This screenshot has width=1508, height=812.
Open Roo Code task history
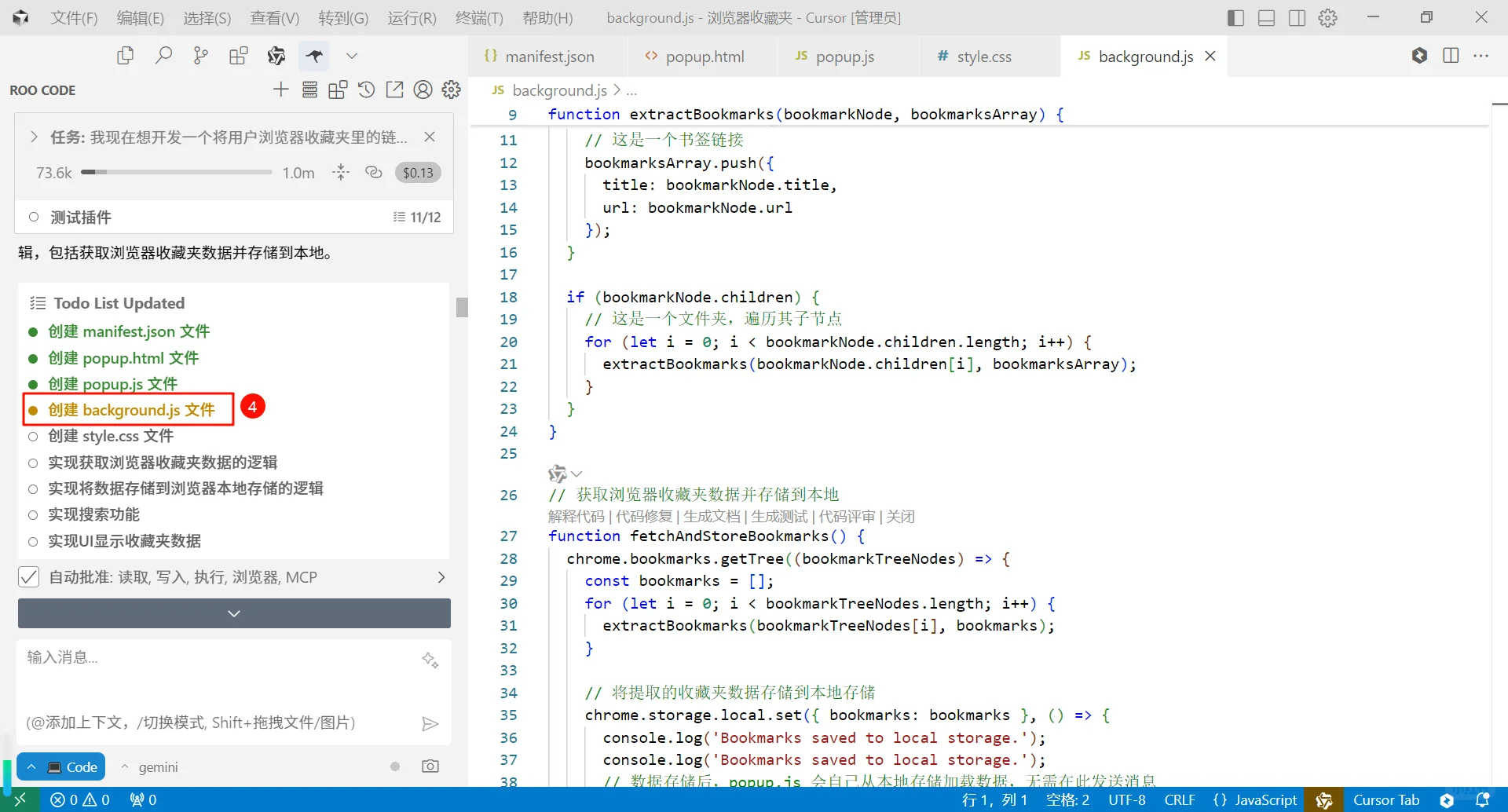[366, 90]
